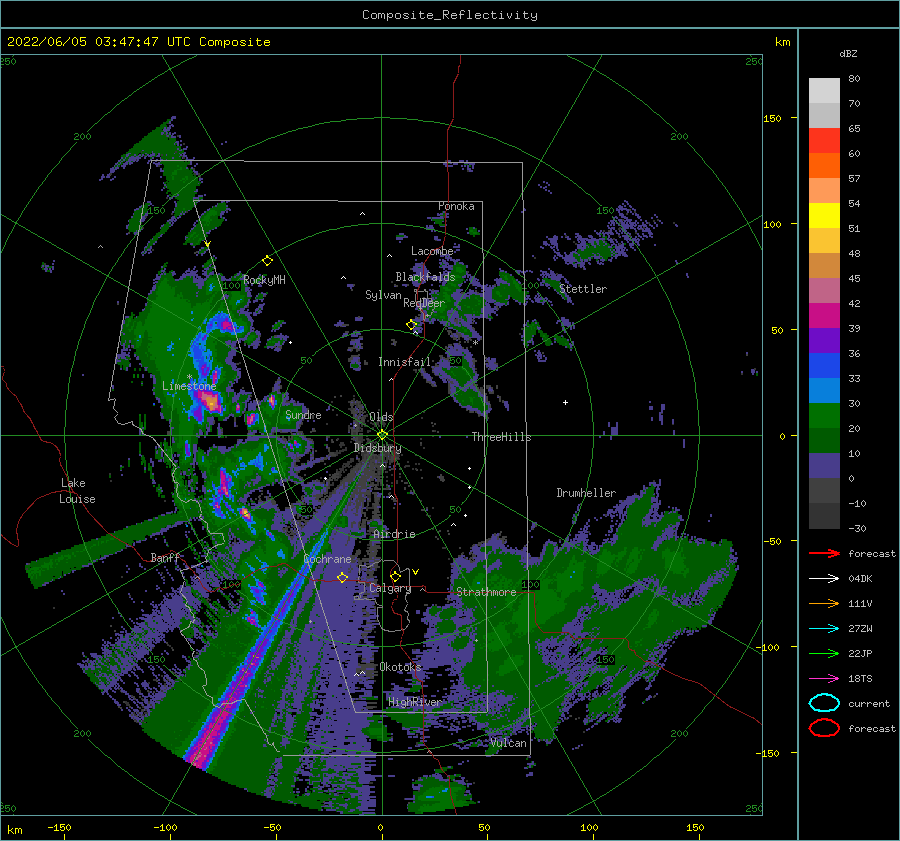
Task: Click the Limestone label
Action: coord(189,386)
